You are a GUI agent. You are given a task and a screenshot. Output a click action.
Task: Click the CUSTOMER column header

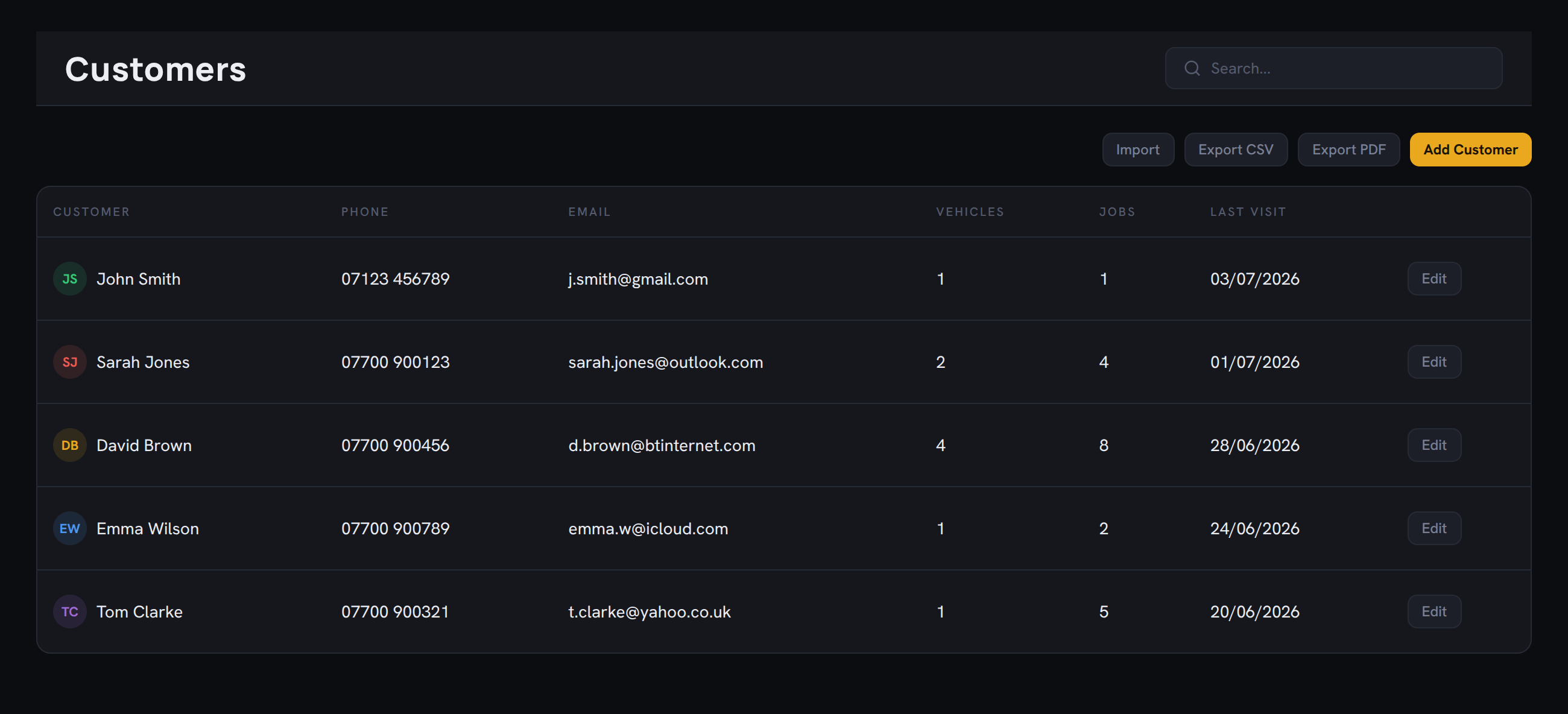tap(91, 212)
